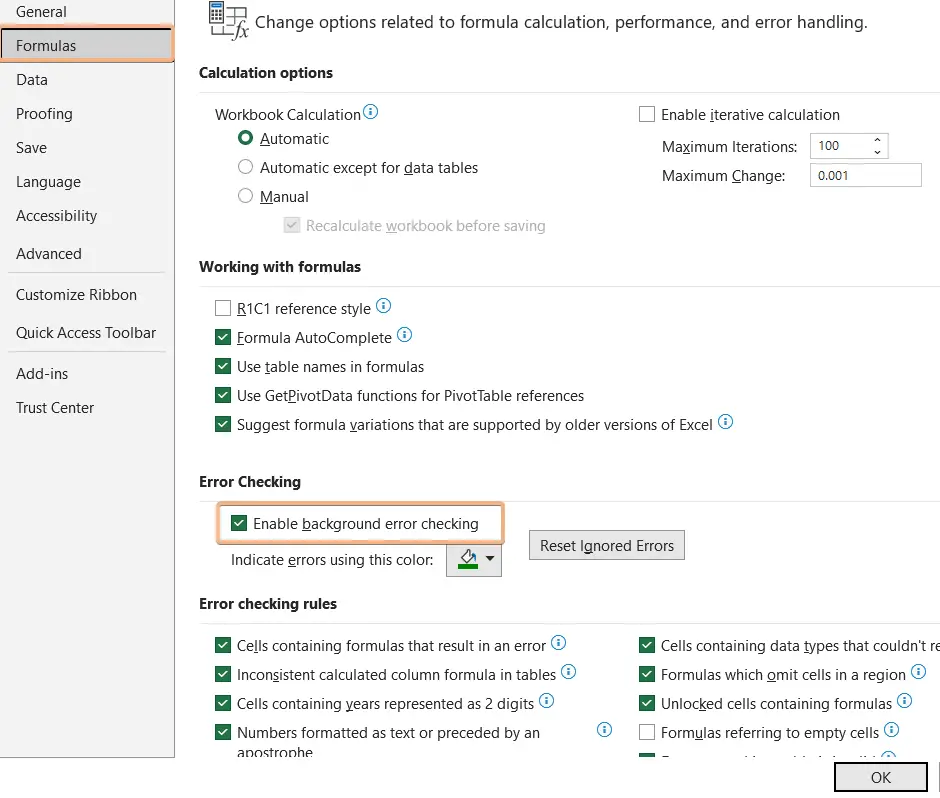This screenshot has width=940, height=798.
Task: Click info icon for Unlocked cells containing formulas
Action: pyautogui.click(x=905, y=702)
